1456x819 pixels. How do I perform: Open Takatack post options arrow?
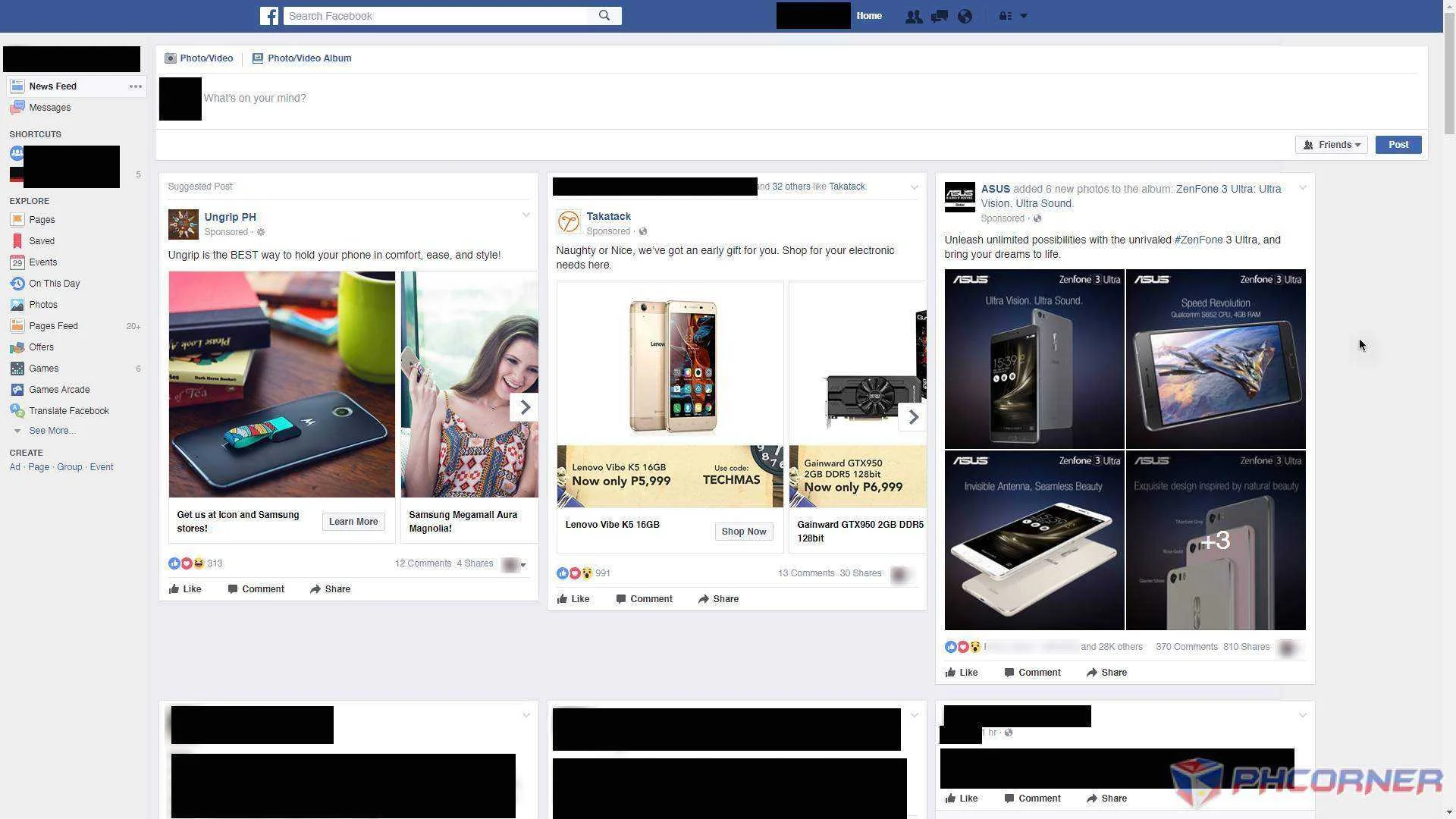tap(914, 187)
